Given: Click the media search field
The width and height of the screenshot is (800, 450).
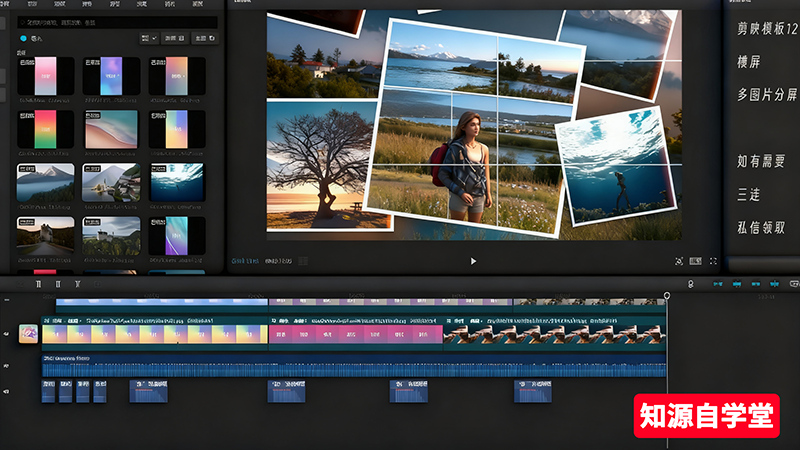Looking at the screenshot, I should tap(118, 21).
